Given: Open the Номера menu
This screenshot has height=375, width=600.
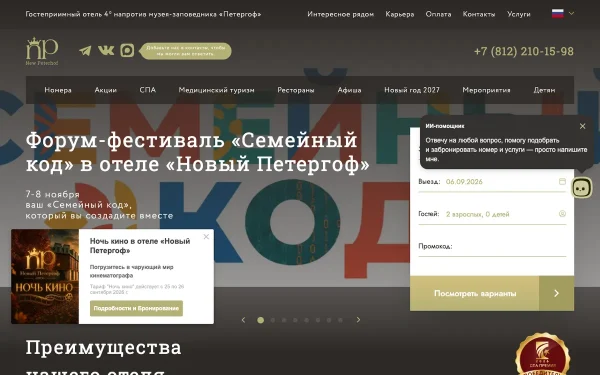Looking at the screenshot, I should pyautogui.click(x=58, y=90).
